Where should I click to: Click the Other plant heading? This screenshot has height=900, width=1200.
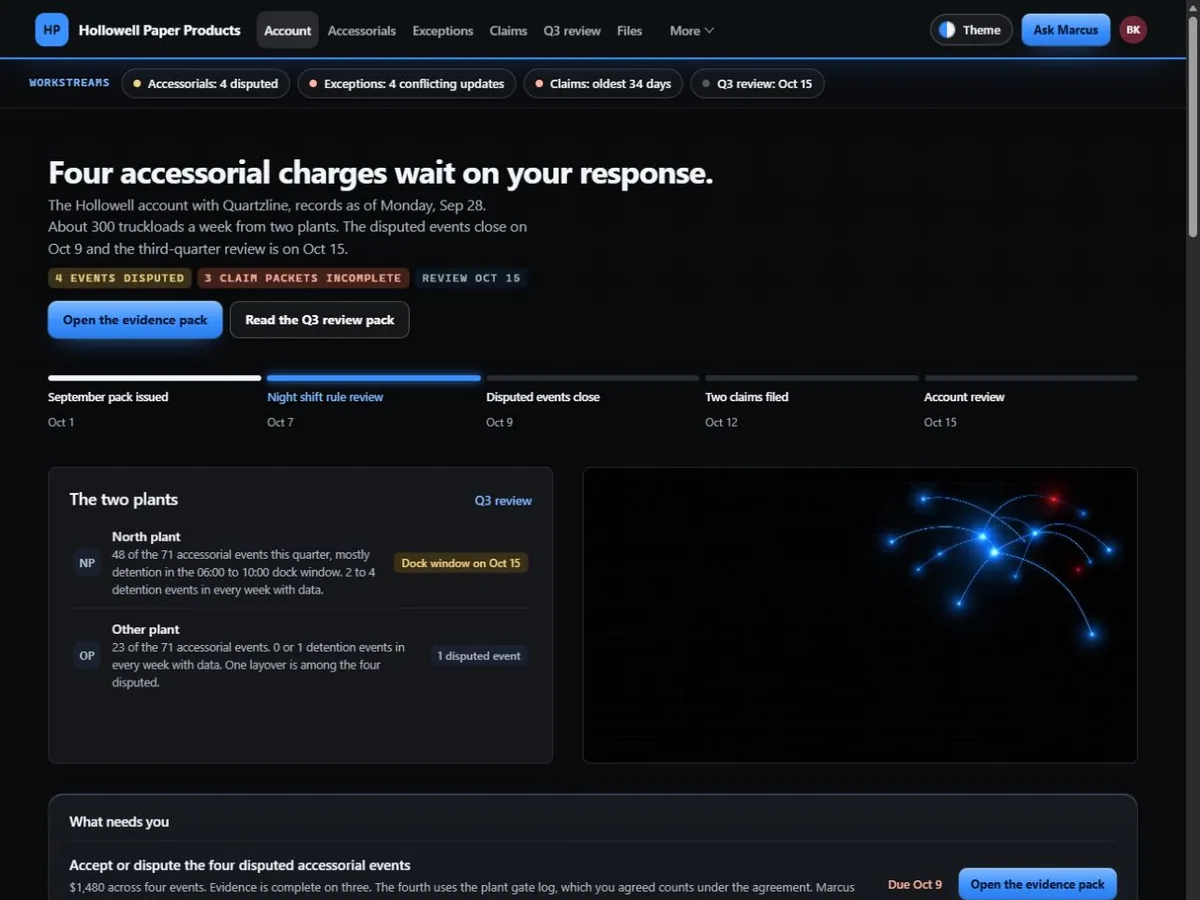tap(146, 630)
